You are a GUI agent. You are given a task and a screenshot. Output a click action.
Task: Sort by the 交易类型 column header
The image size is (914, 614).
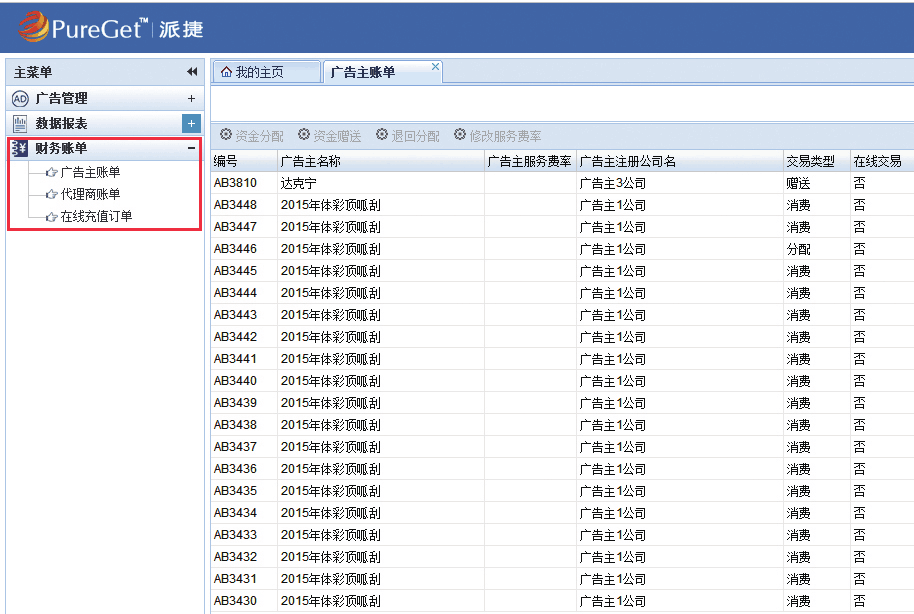[x=817, y=162]
